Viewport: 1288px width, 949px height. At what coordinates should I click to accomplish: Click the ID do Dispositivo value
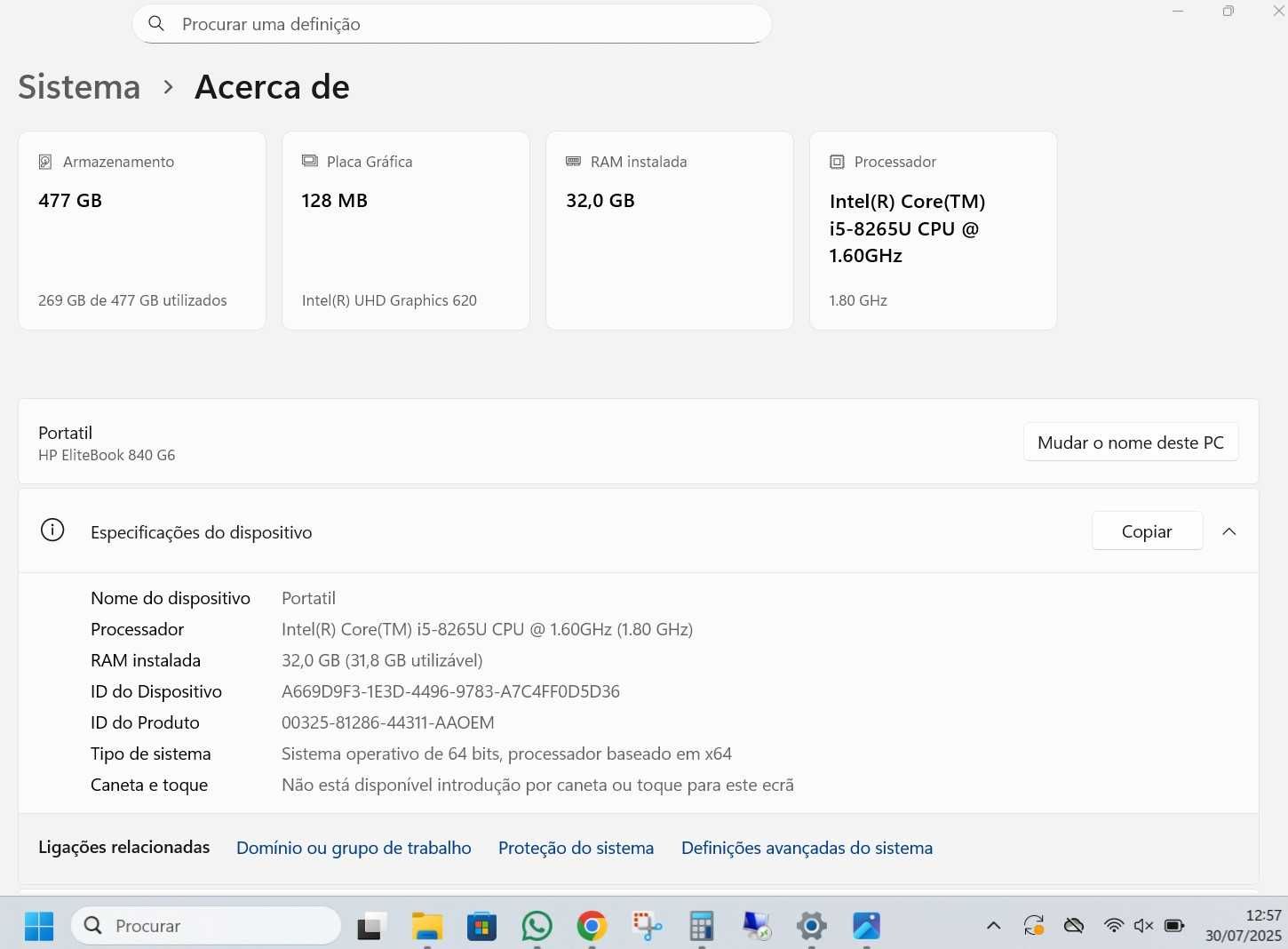[450, 691]
